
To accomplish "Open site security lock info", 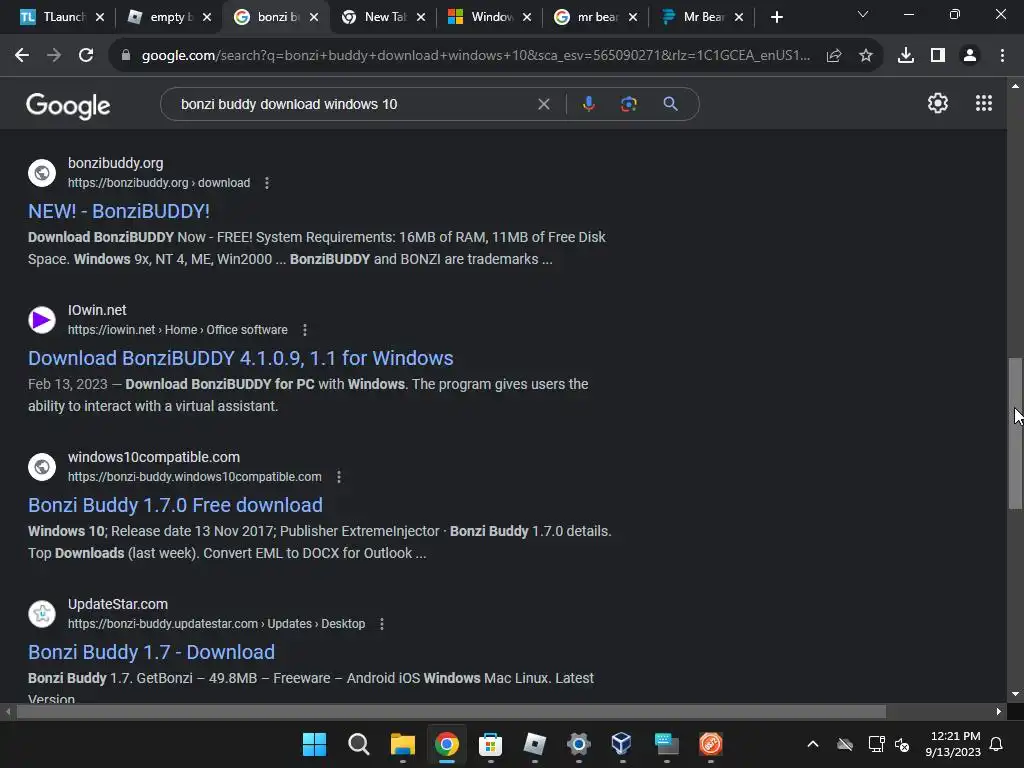I will 126,56.
